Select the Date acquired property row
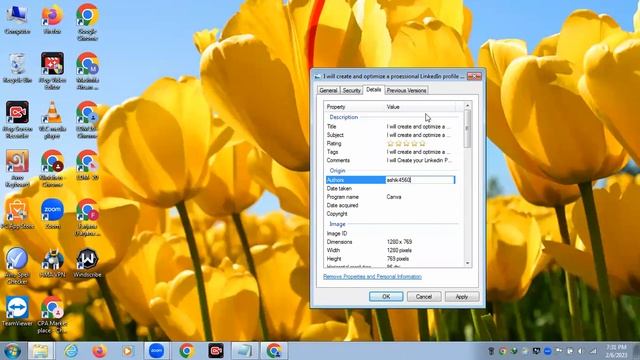The width and height of the screenshot is (640, 360). (392, 205)
